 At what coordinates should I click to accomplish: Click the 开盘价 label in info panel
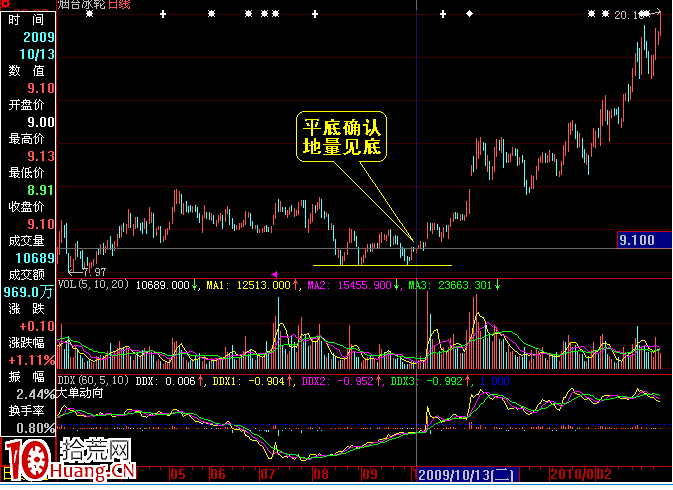(x=26, y=105)
